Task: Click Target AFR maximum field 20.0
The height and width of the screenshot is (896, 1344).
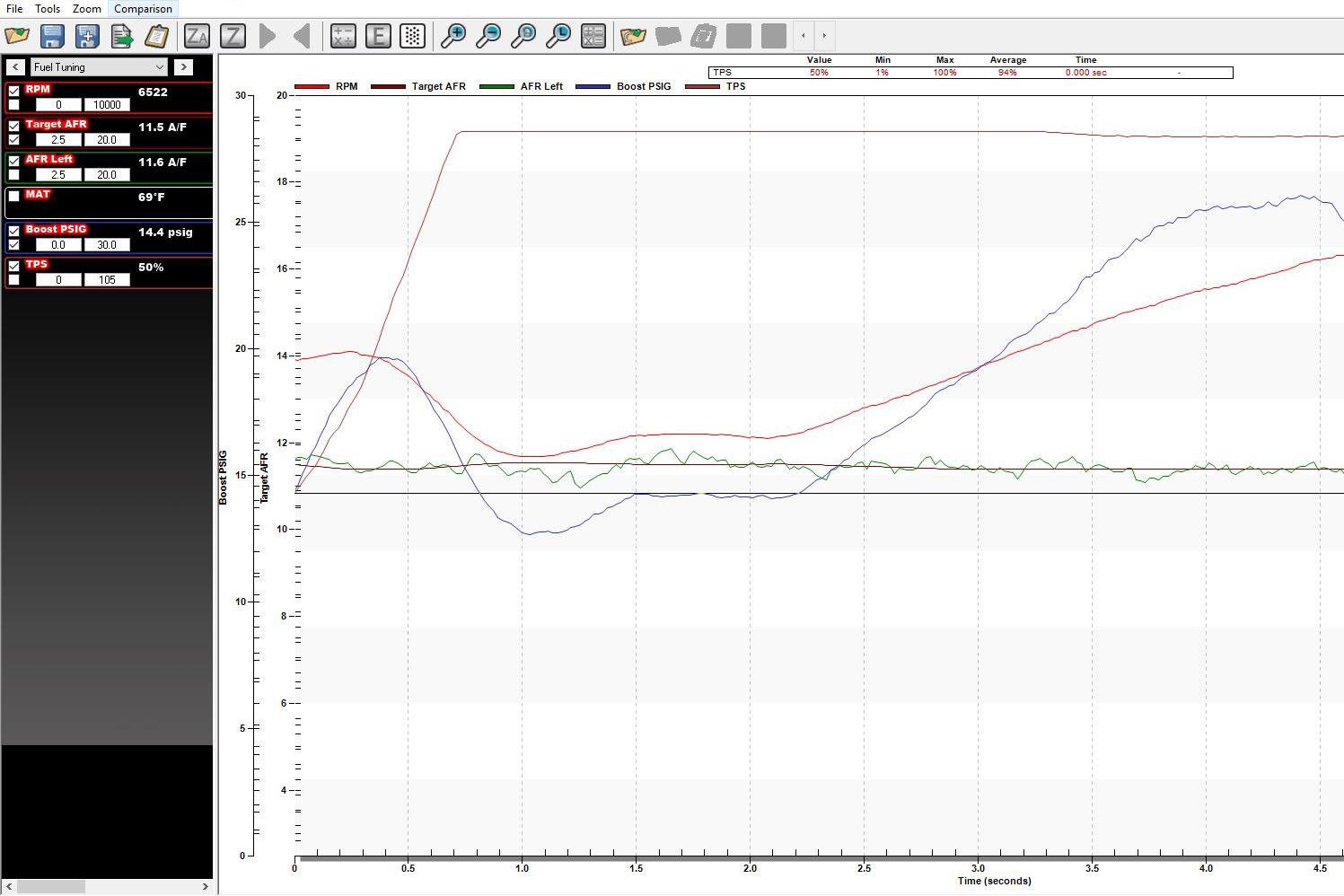Action: click(107, 140)
